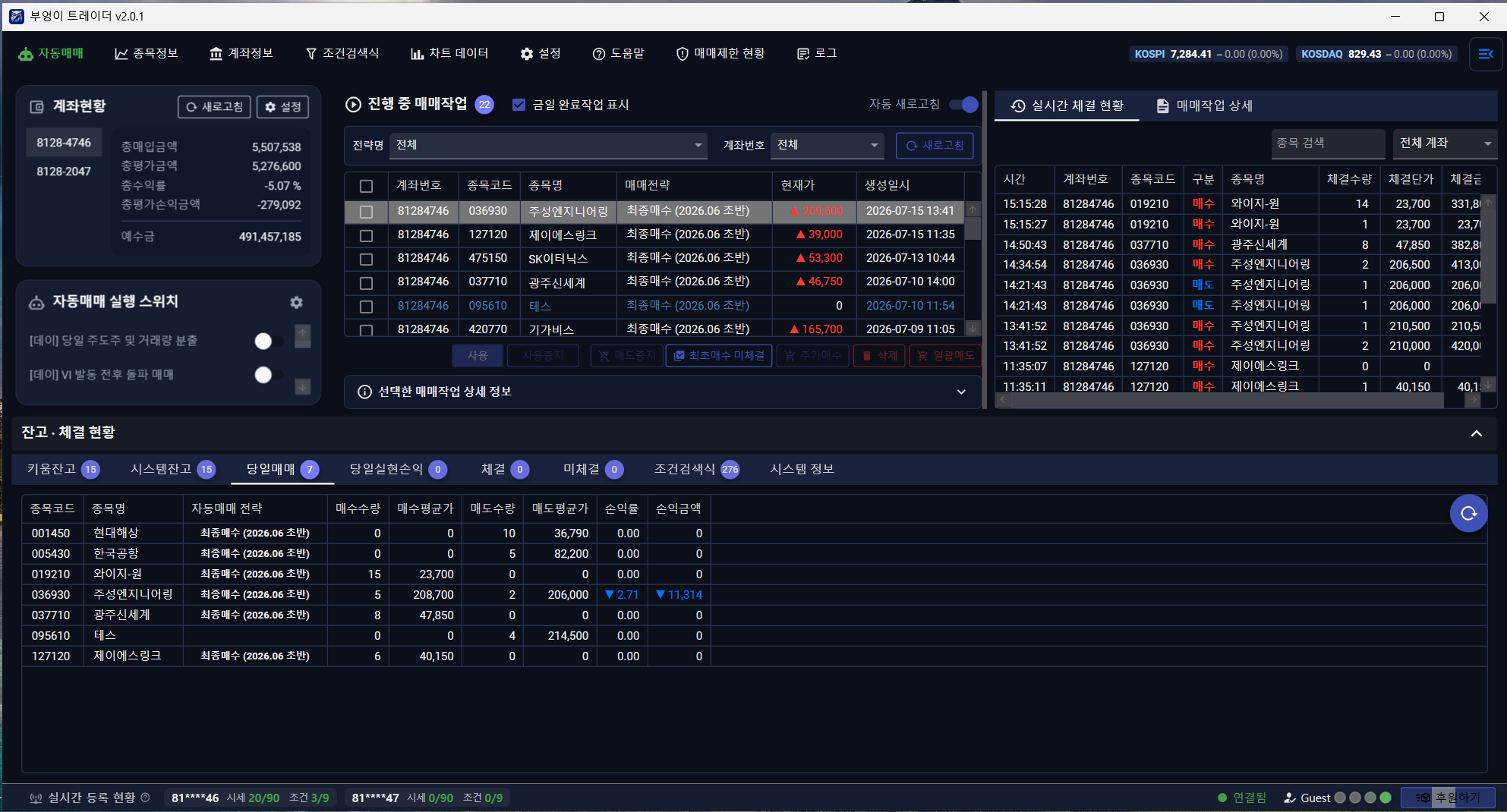This screenshot has width=1507, height=812.
Task: Open the 전체 계좌 dropdown
Action: 1446,143
